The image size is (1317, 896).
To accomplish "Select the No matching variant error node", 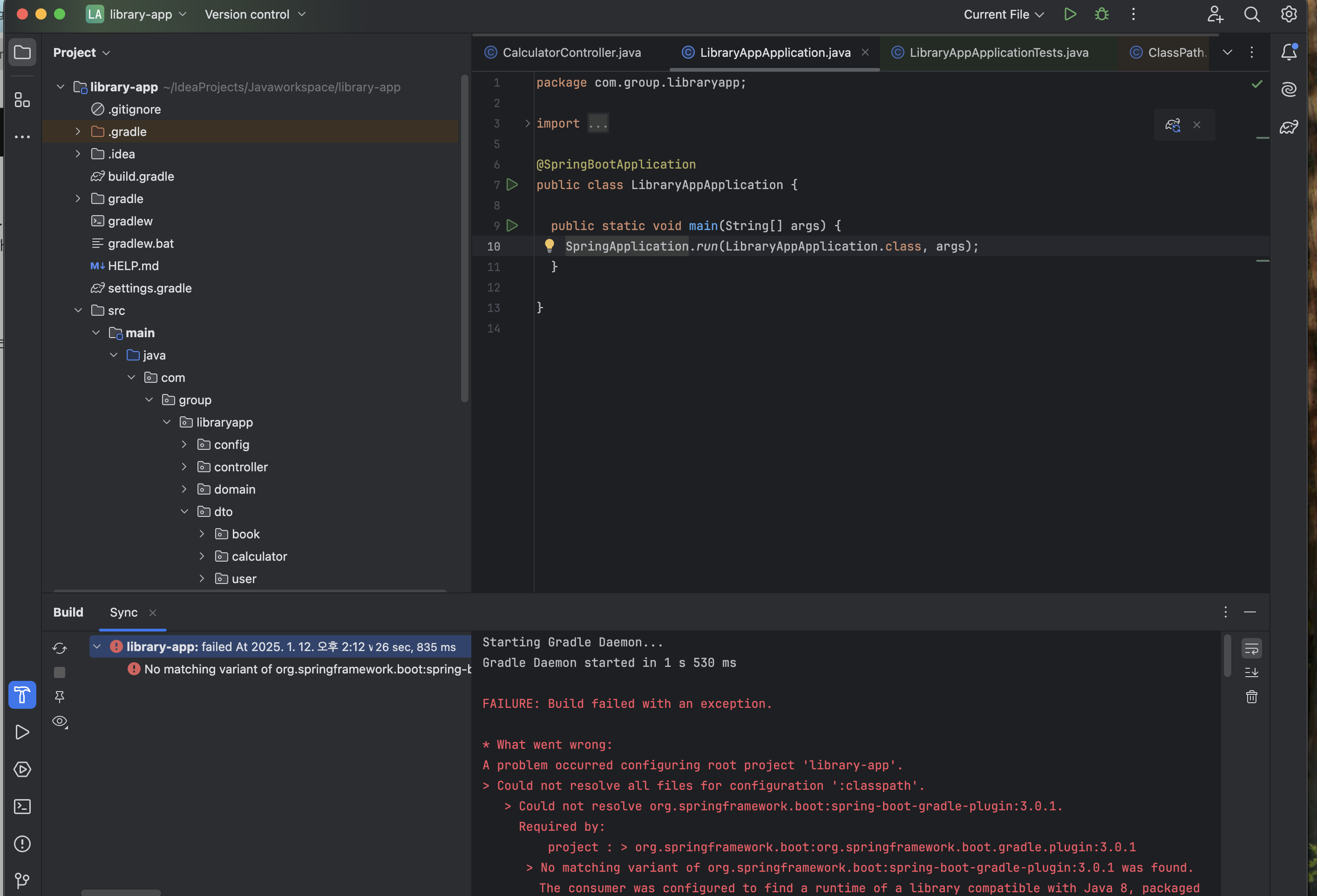I will (300, 669).
